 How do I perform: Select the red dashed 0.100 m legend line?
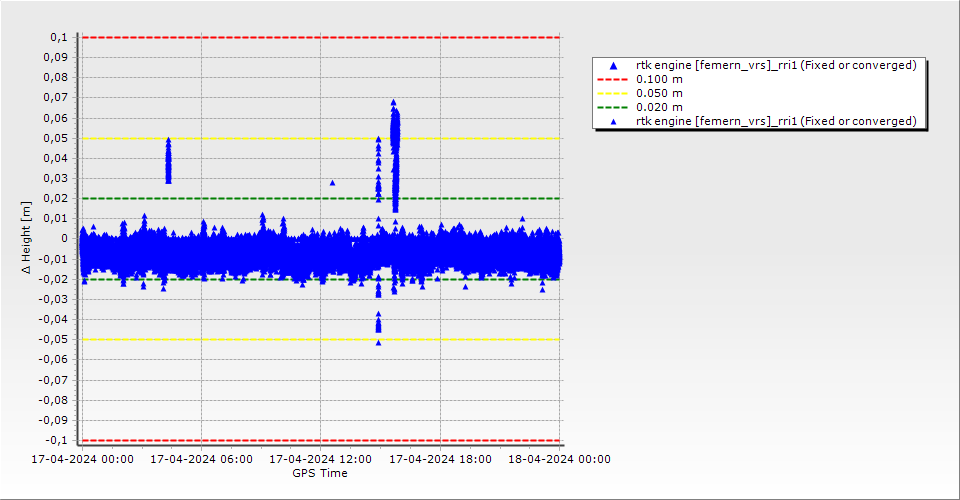coord(614,79)
